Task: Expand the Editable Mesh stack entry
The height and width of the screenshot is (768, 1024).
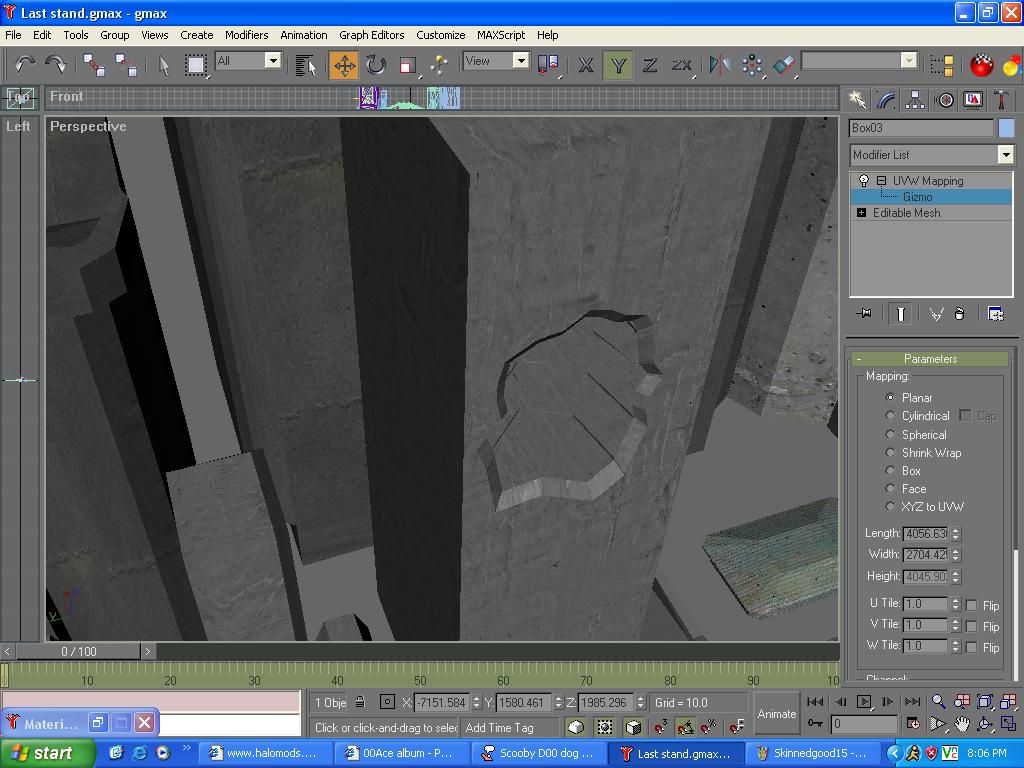Action: [861, 213]
